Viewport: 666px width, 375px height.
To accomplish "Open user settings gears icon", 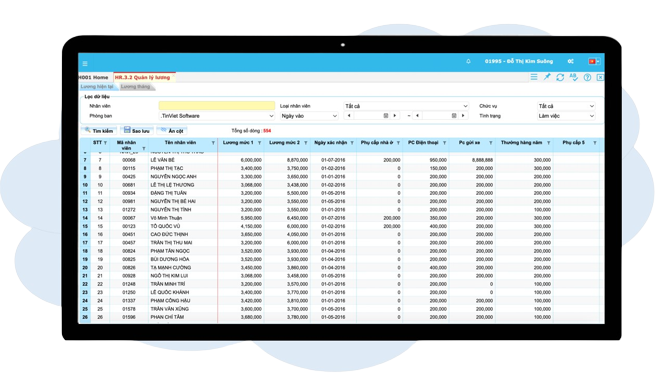I will pyautogui.click(x=570, y=61).
